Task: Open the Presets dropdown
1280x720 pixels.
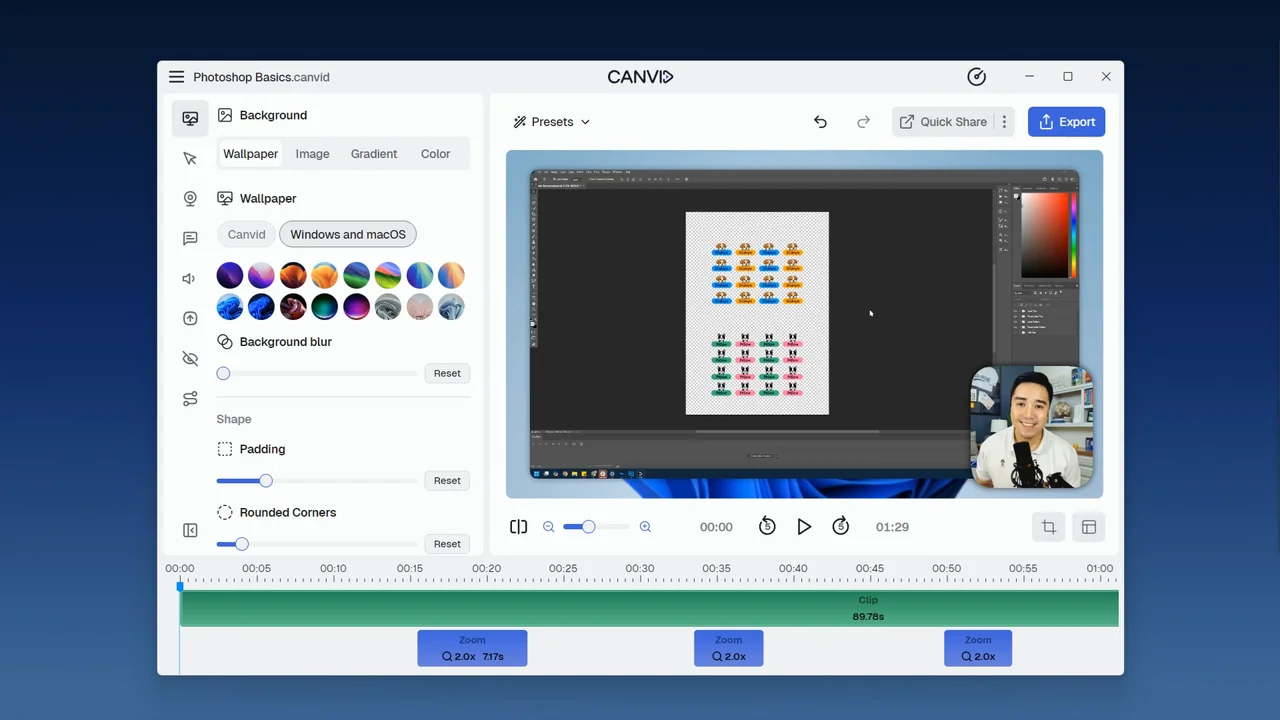Action: [551, 121]
